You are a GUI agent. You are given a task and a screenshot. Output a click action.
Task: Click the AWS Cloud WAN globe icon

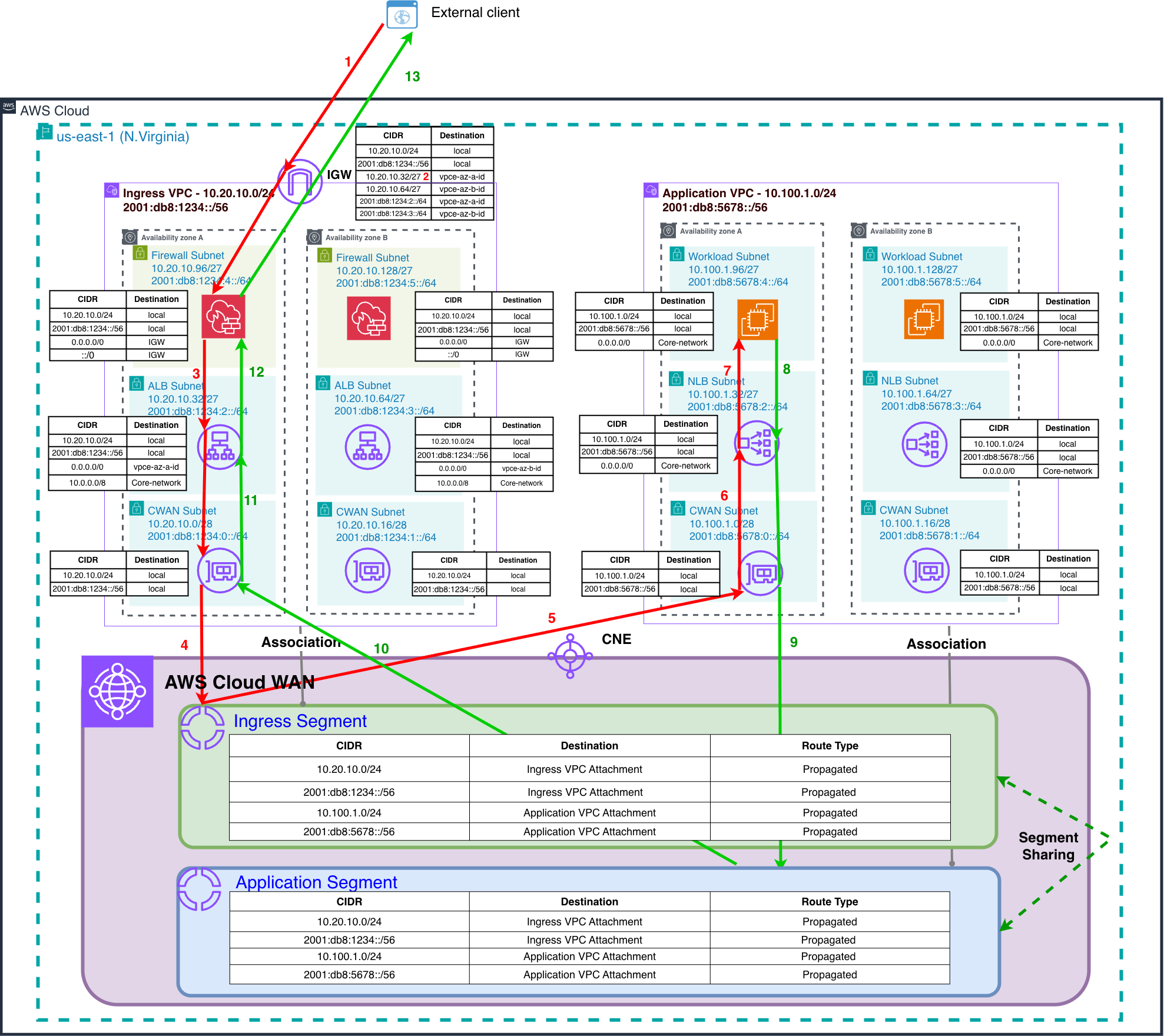(x=117, y=691)
